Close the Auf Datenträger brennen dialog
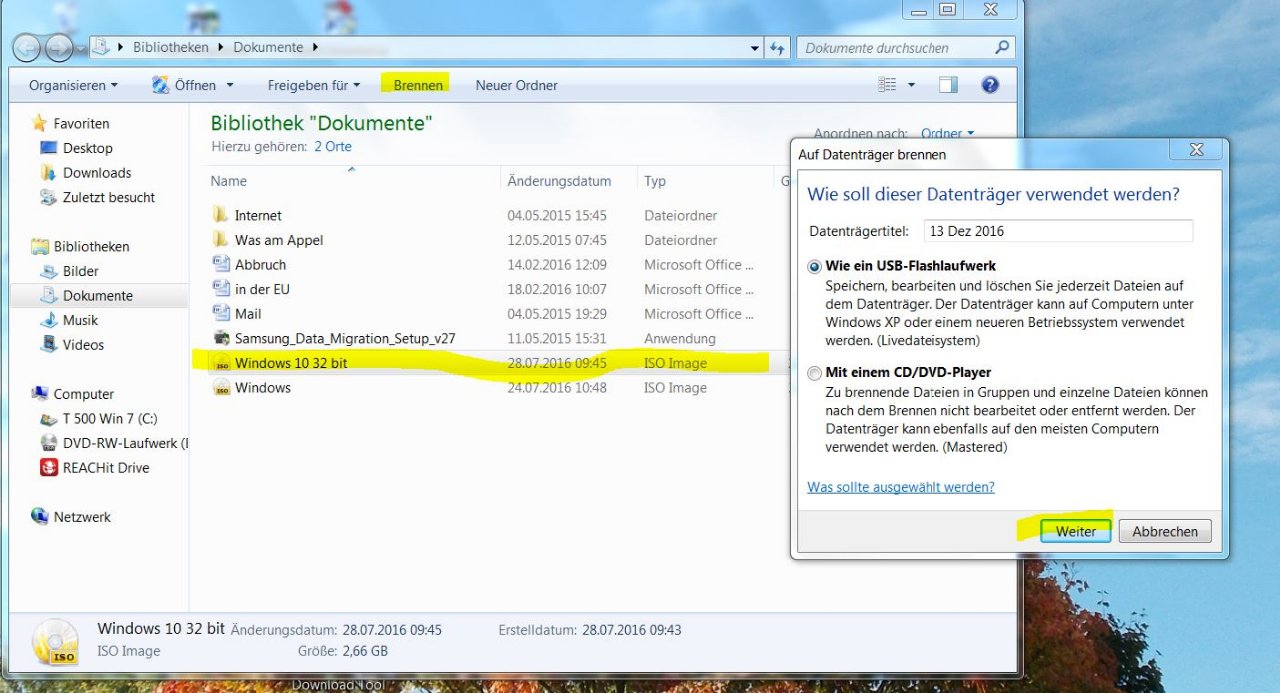Viewport: 1280px width, 693px height. [x=1196, y=150]
